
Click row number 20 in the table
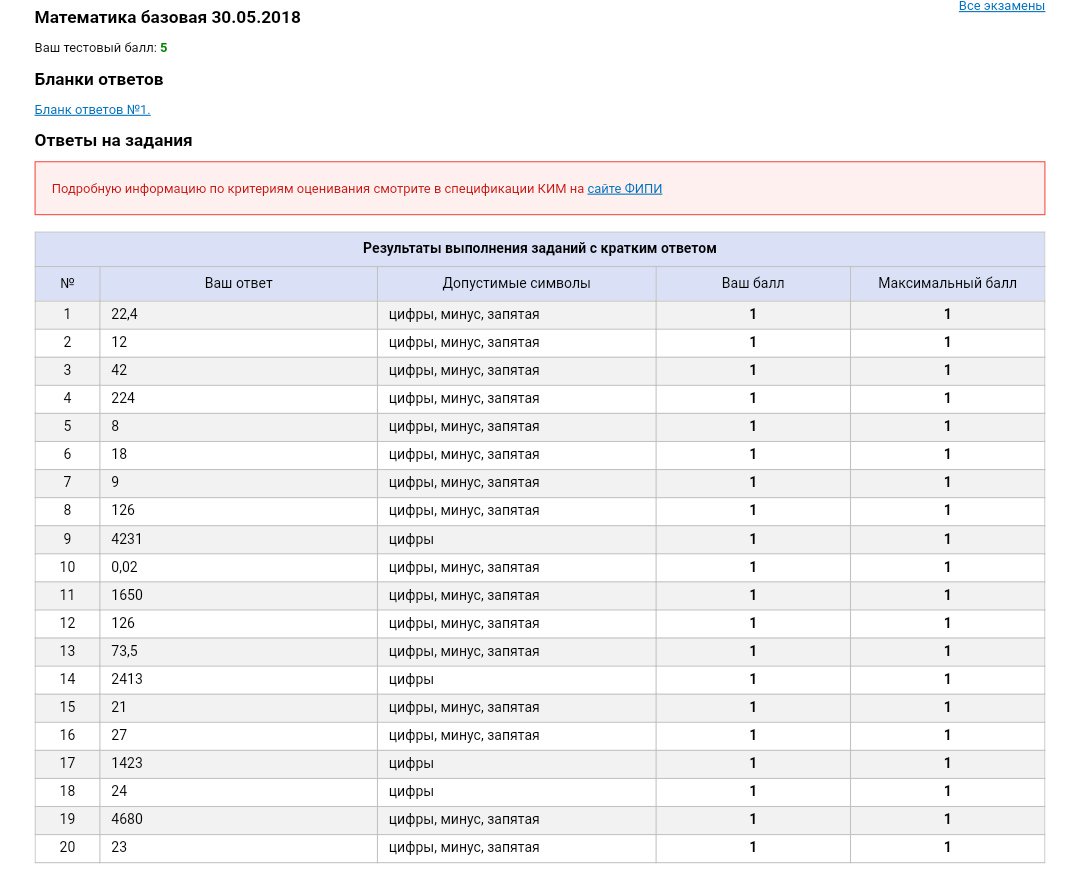click(68, 848)
